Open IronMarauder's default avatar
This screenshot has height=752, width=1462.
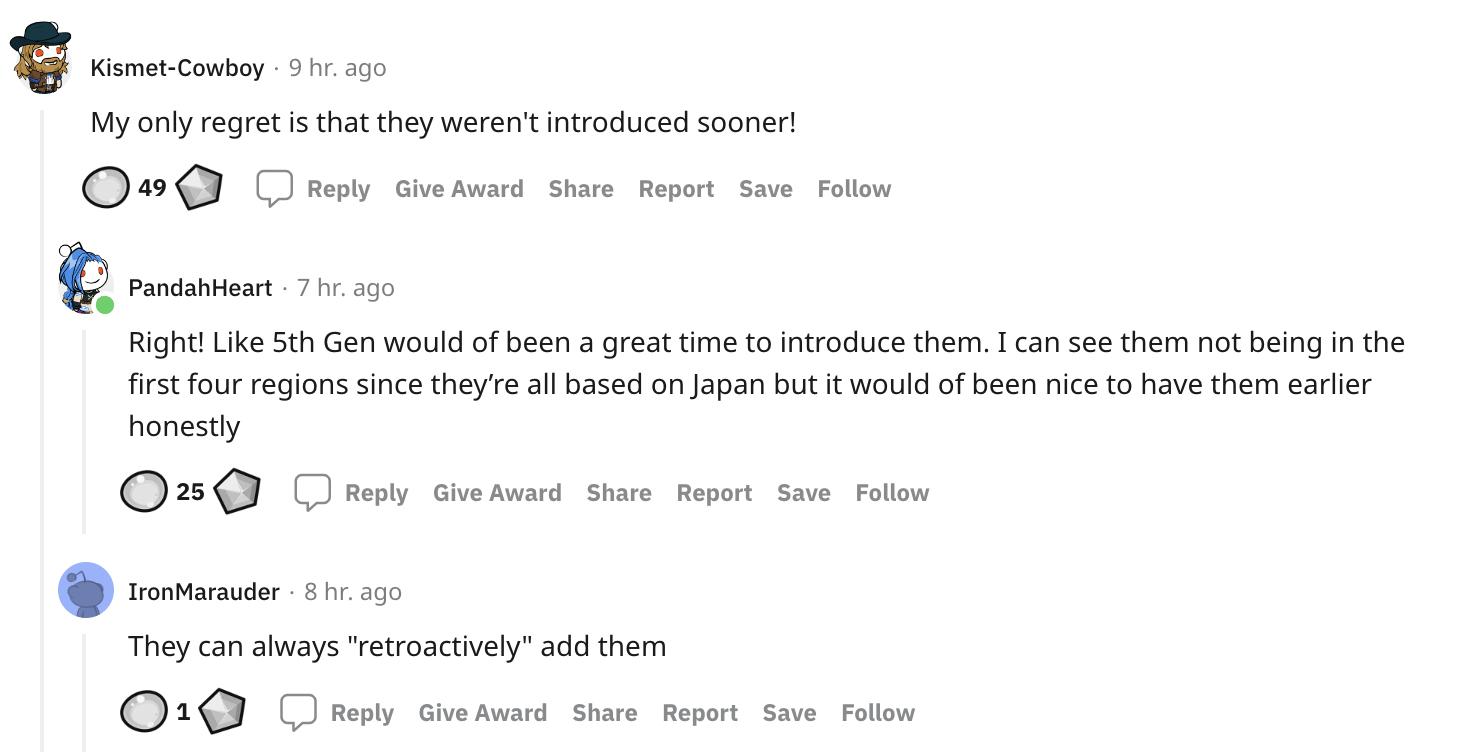coord(86,590)
